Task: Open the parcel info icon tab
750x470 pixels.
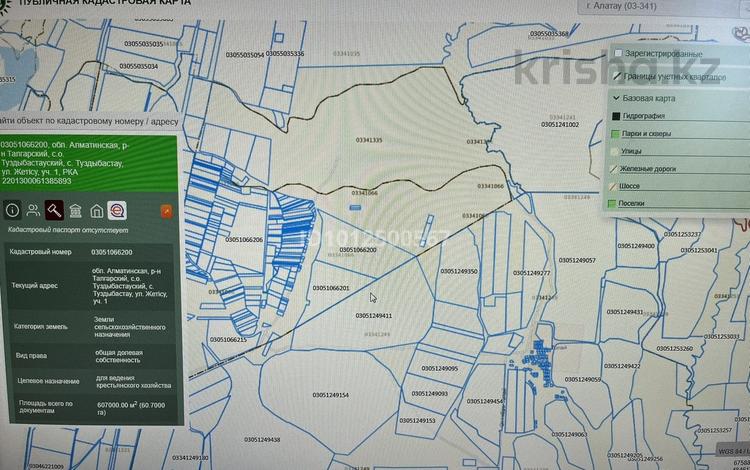Action: (12, 210)
